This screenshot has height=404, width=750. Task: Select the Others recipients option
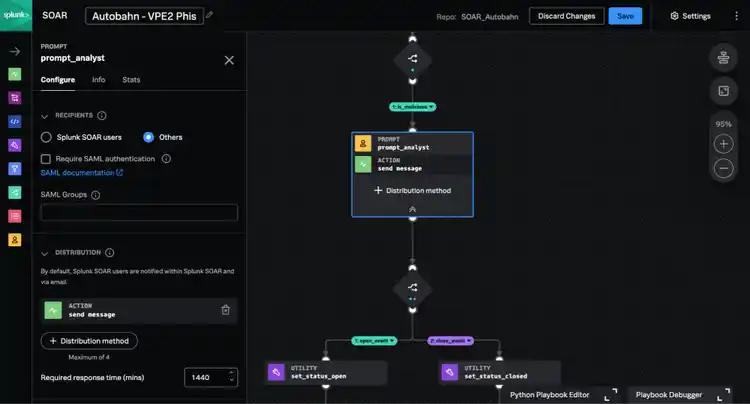click(x=149, y=137)
